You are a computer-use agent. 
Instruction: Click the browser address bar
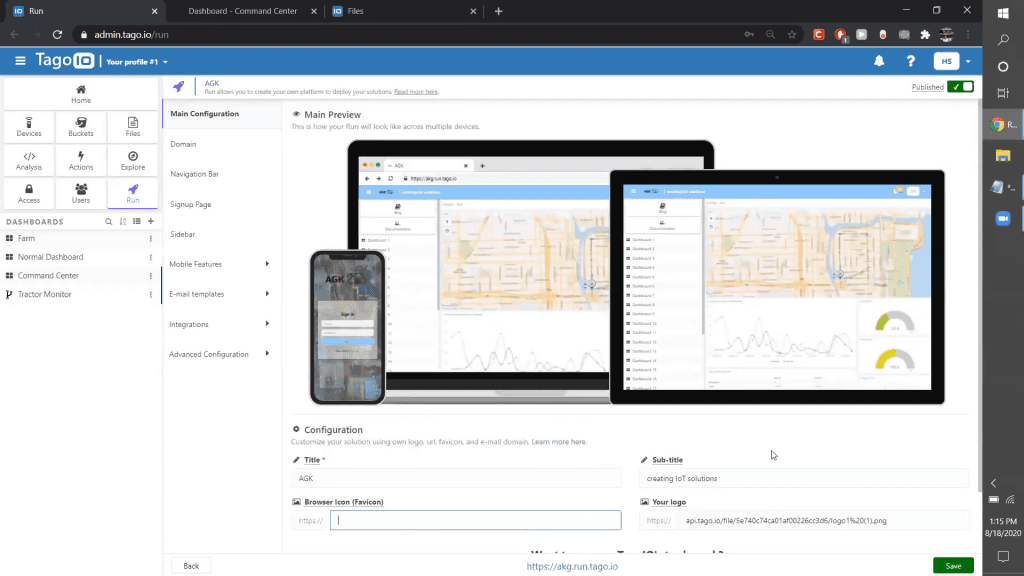click(x=411, y=35)
